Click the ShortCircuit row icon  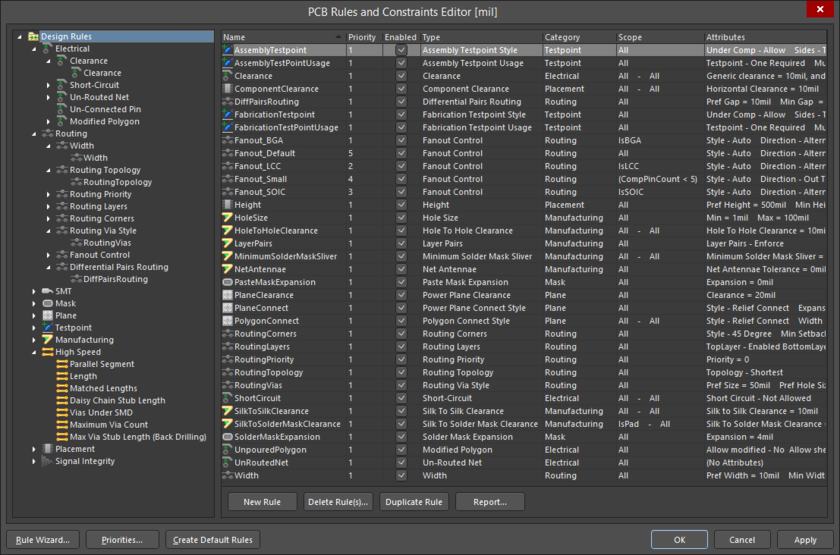pos(227,398)
